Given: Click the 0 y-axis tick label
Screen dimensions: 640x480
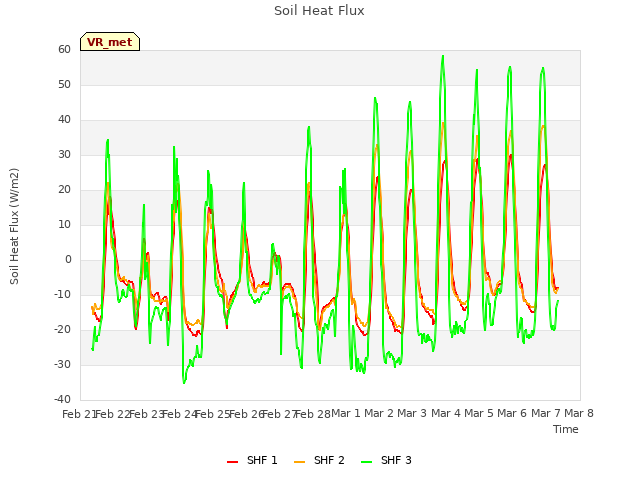Looking at the screenshot, I should point(68,260).
